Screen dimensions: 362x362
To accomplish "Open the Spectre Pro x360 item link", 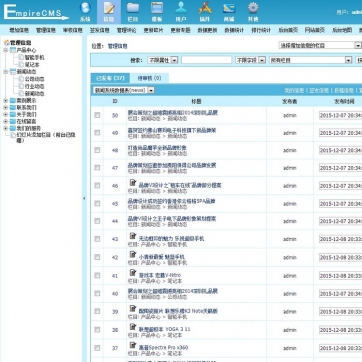I will (163, 347).
